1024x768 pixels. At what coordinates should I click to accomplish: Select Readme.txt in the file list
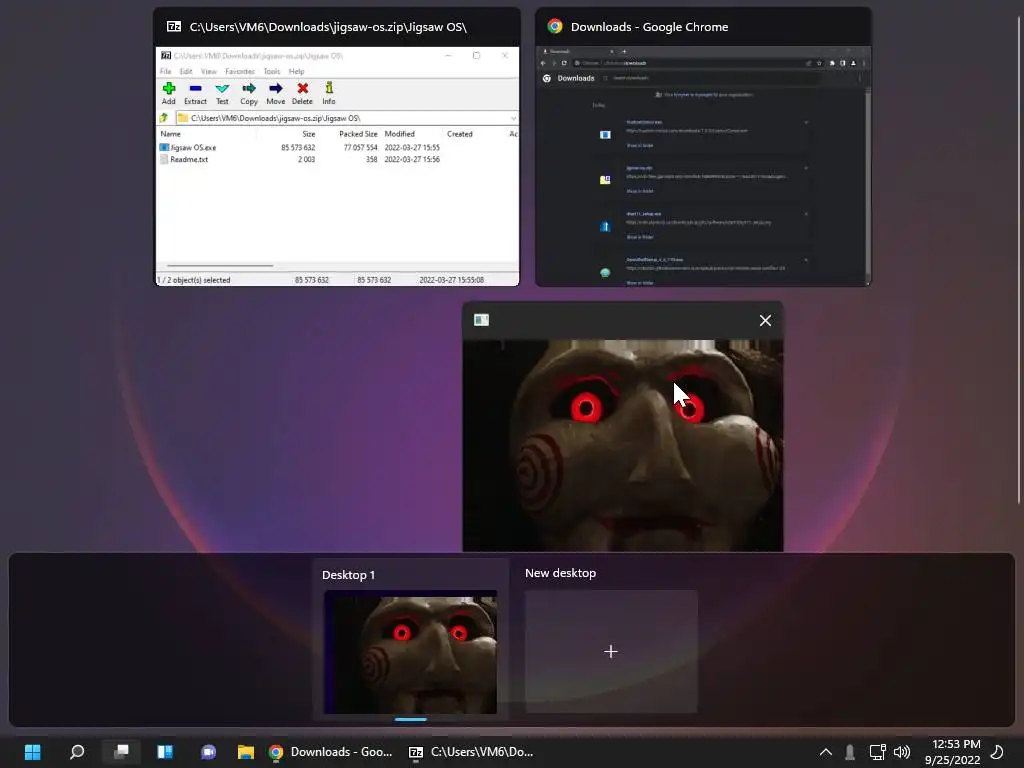(x=184, y=159)
